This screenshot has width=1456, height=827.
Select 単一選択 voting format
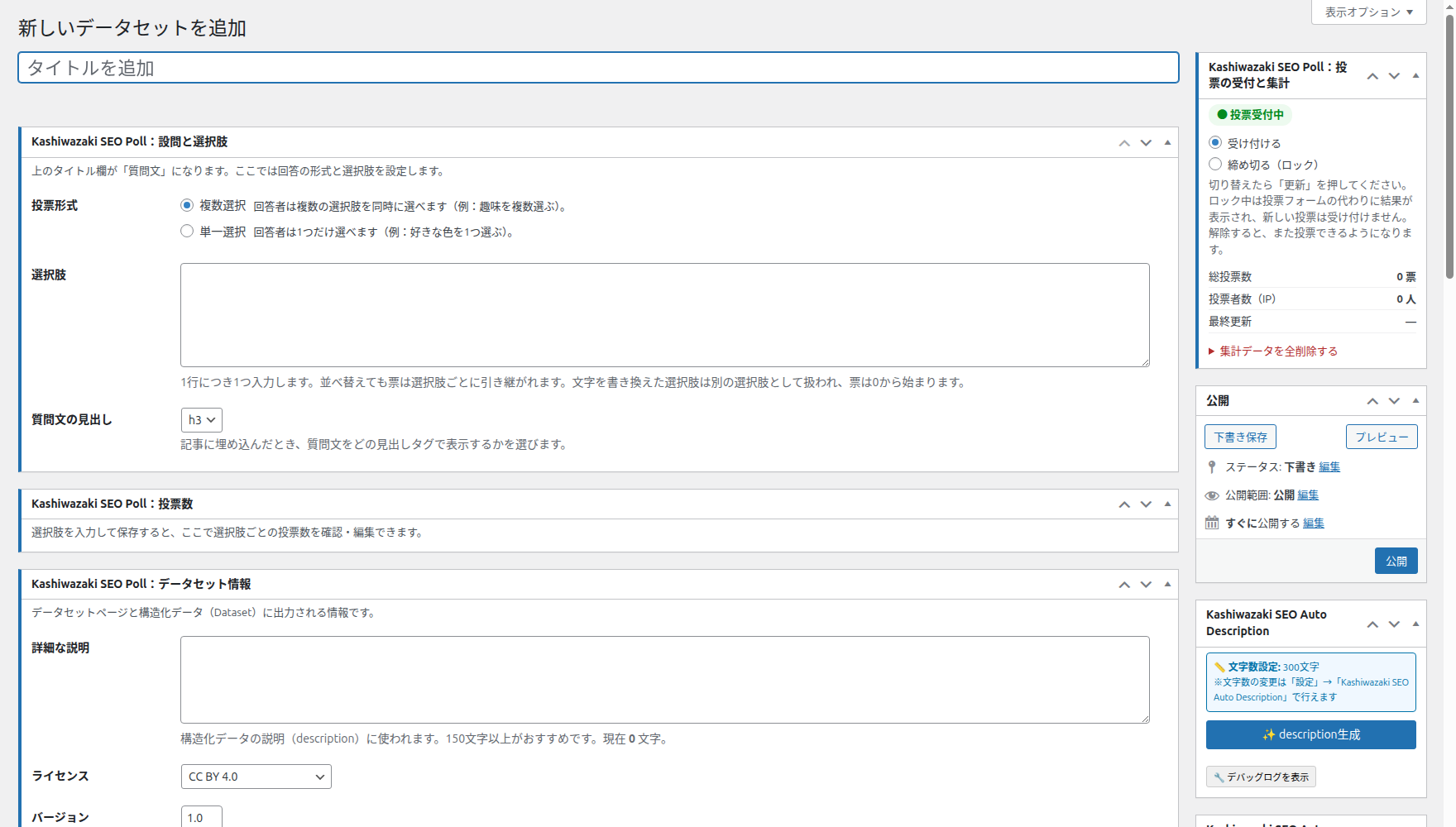coord(187,231)
